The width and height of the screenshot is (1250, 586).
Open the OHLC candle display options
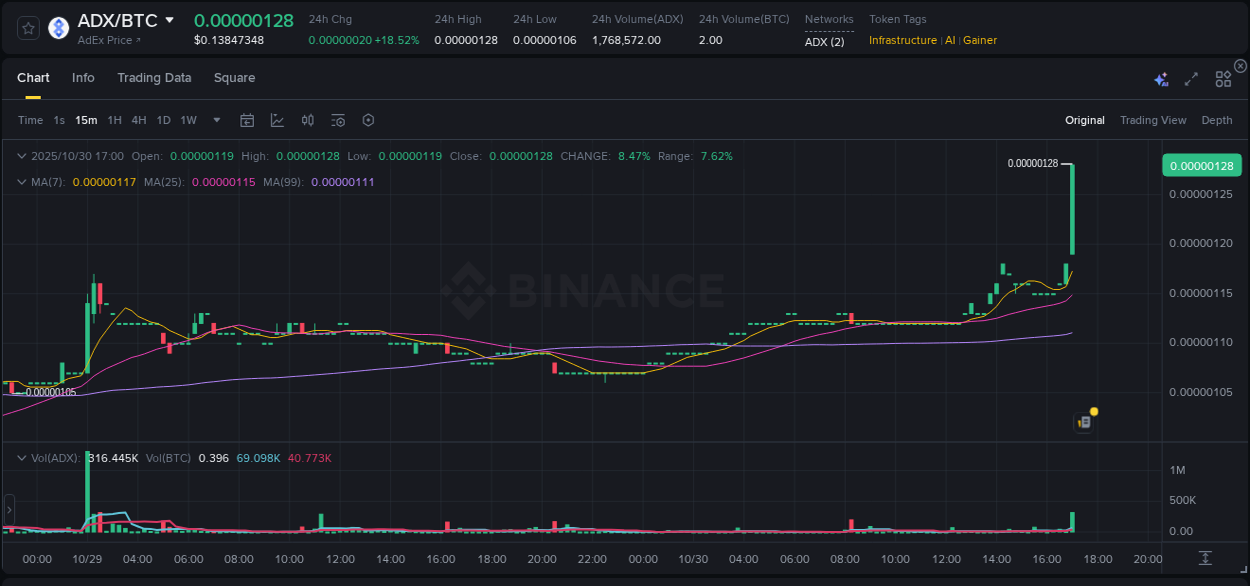pos(307,120)
